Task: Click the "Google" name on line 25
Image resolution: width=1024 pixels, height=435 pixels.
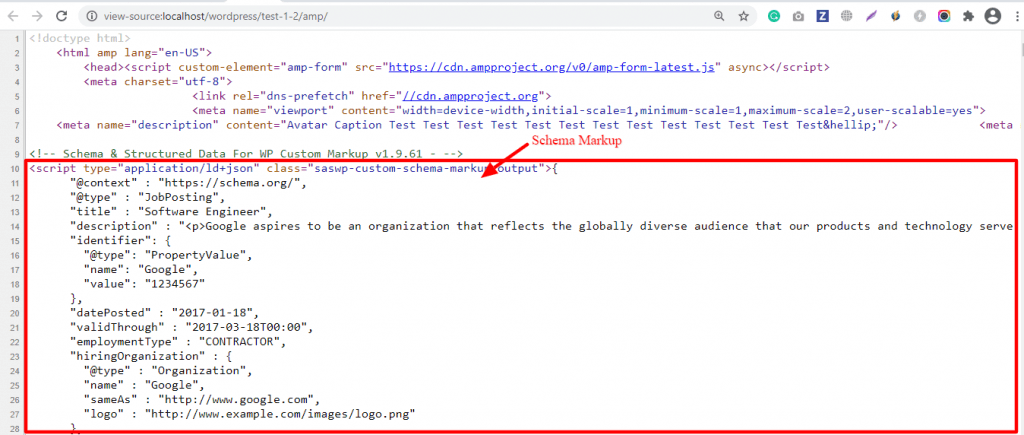Action: (x=174, y=385)
